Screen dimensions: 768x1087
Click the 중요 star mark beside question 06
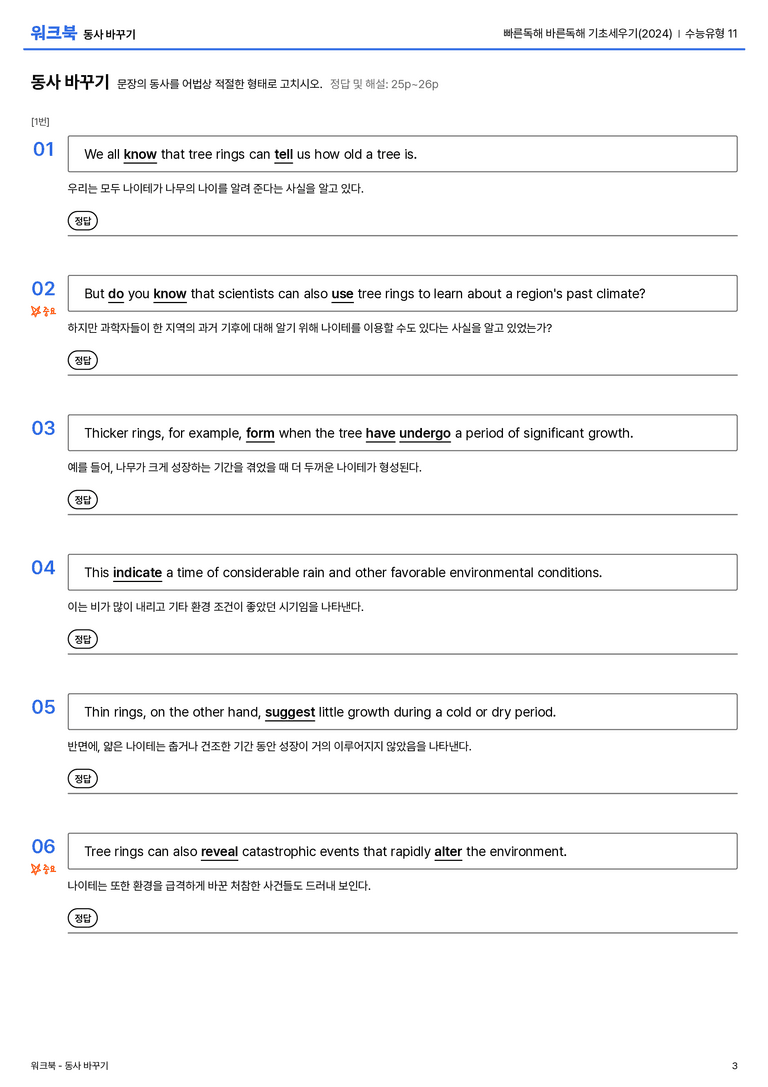(43, 869)
